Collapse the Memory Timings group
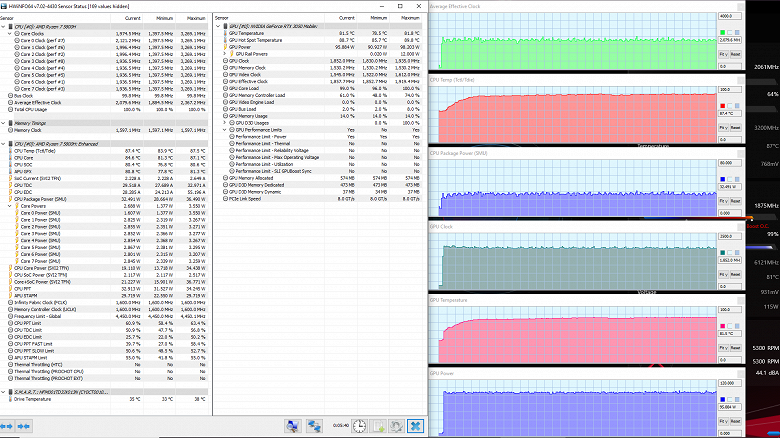 (3, 123)
